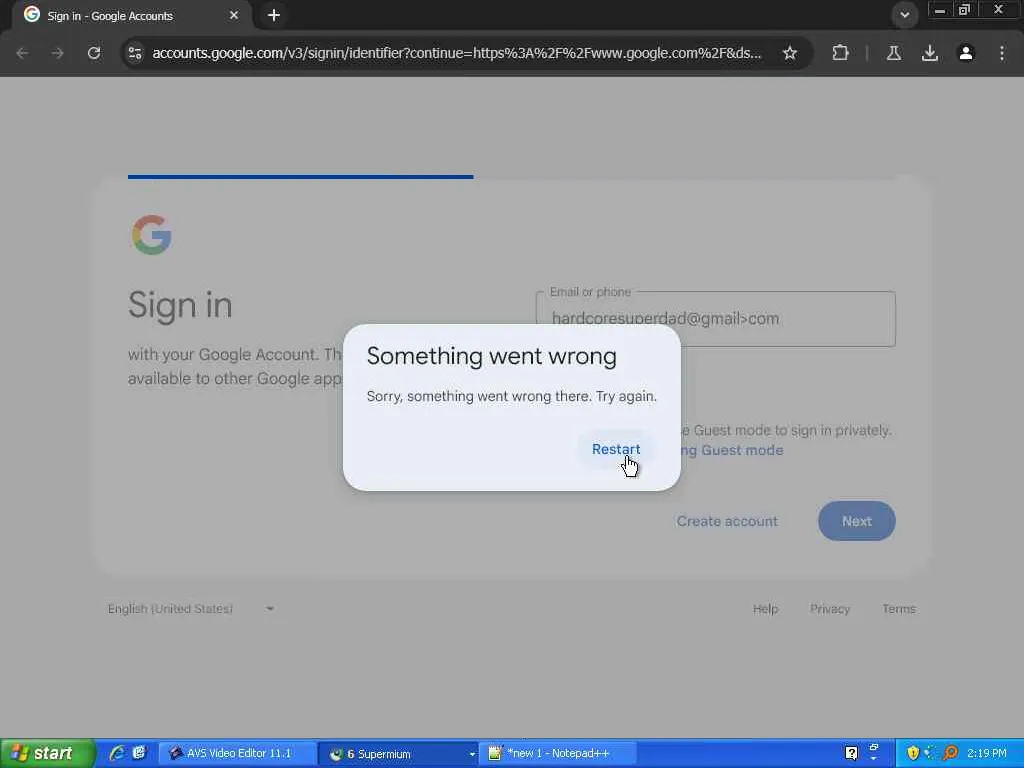Click the small tray icon beside the shield

tap(931, 754)
